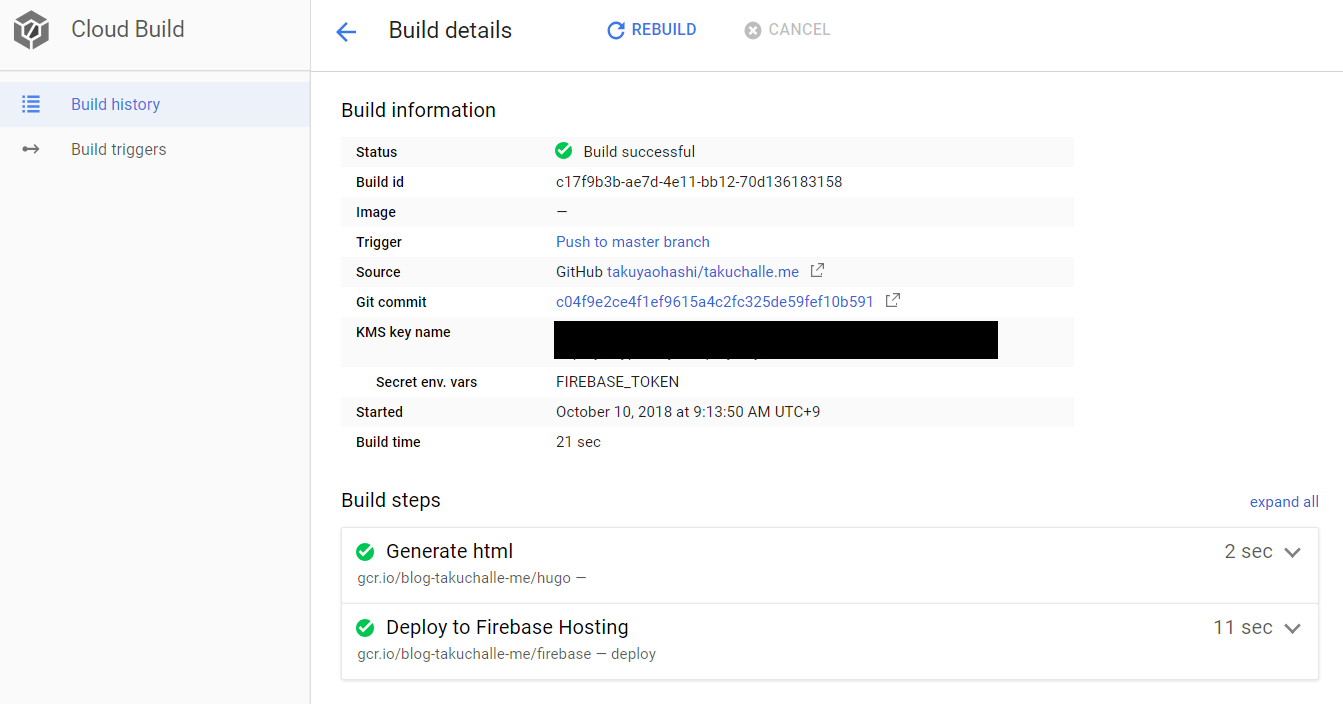Go back using the left arrow
1343x704 pixels.
coord(346,32)
